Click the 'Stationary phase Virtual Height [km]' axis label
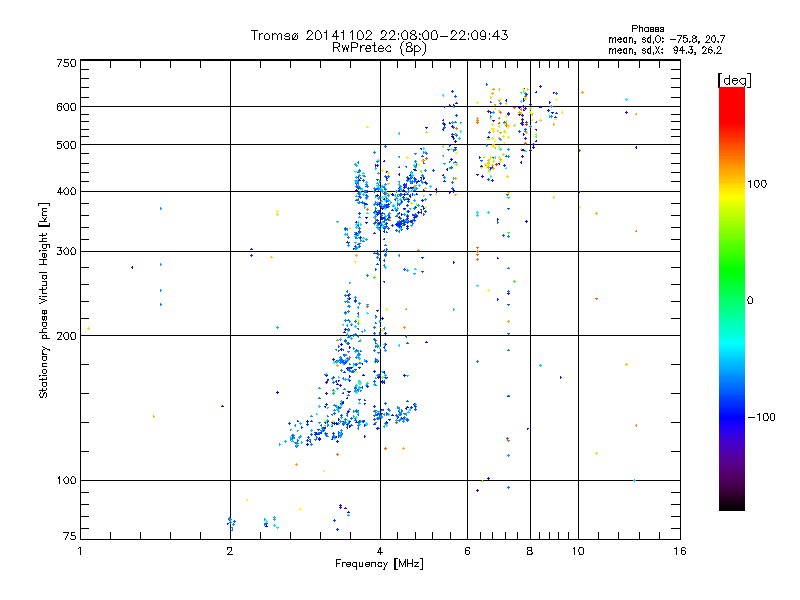The height and width of the screenshot is (600, 800). 44,300
